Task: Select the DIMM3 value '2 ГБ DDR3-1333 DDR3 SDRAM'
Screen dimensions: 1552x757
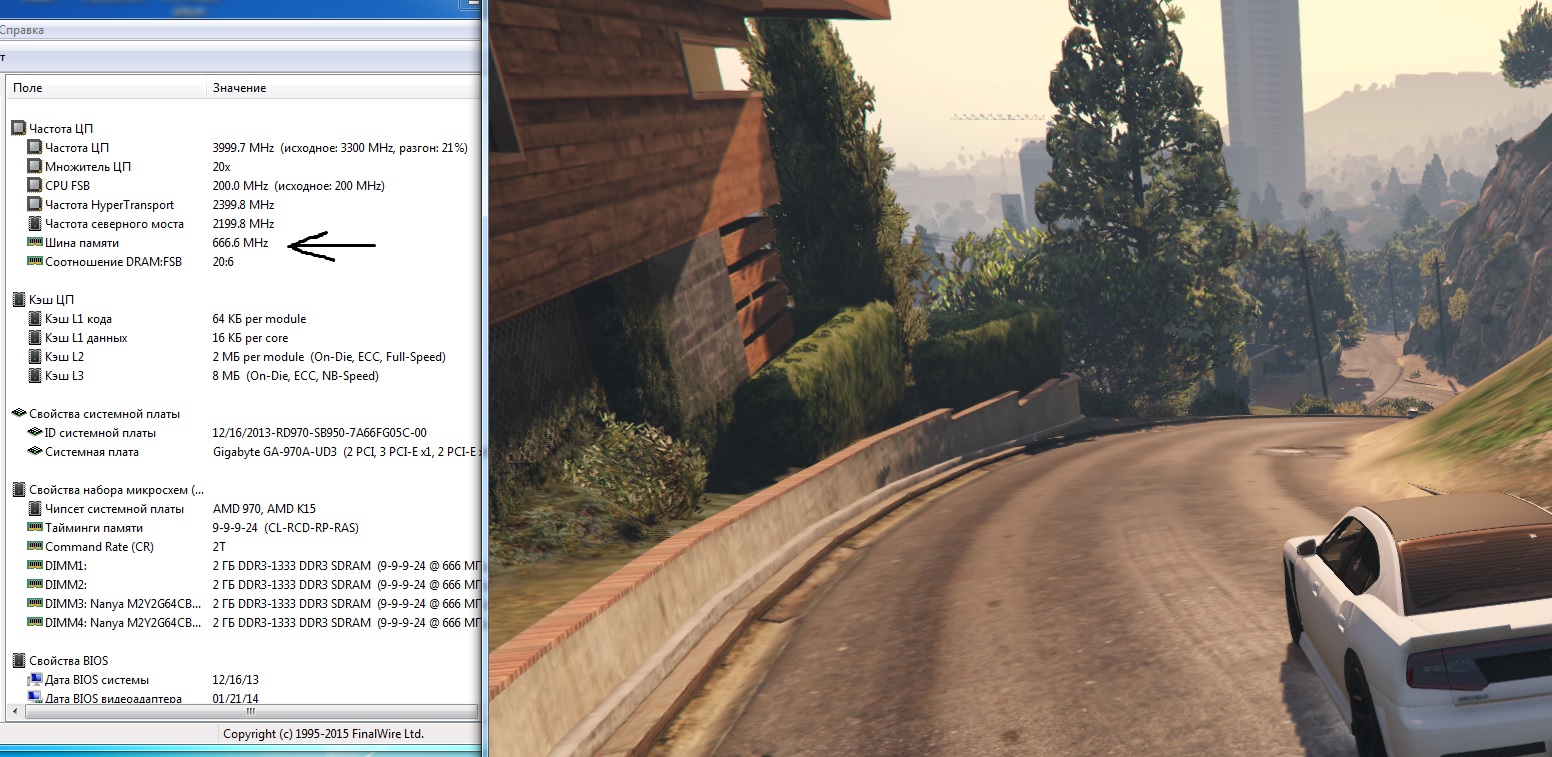Action: 292,604
